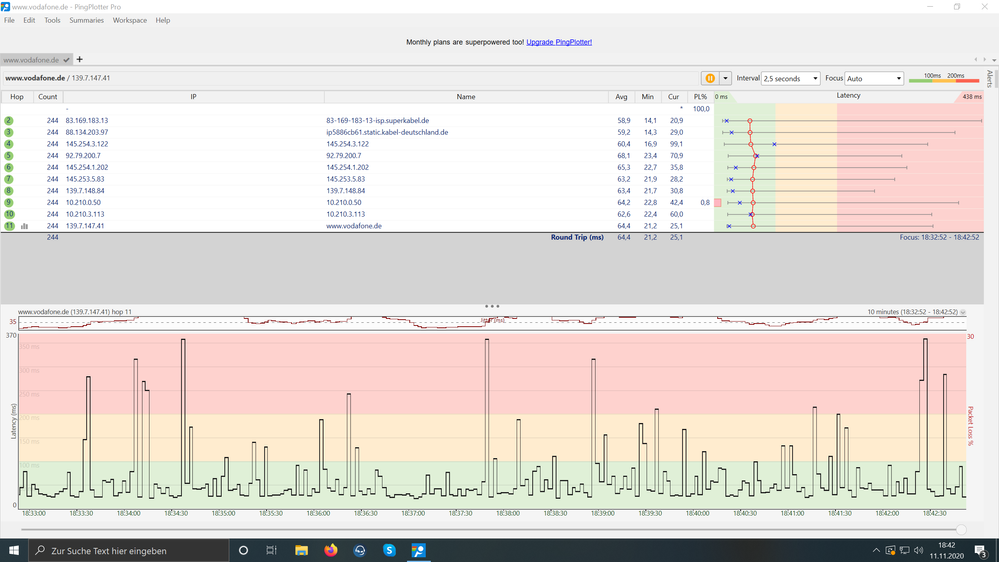Open the Summaries menu
This screenshot has width=999, height=562.
pyautogui.click(x=86, y=20)
